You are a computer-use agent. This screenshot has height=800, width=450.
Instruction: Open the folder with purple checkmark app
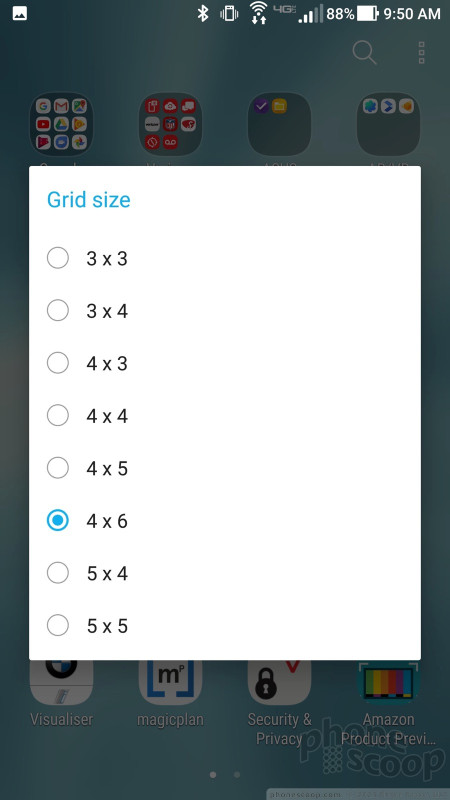(x=279, y=124)
